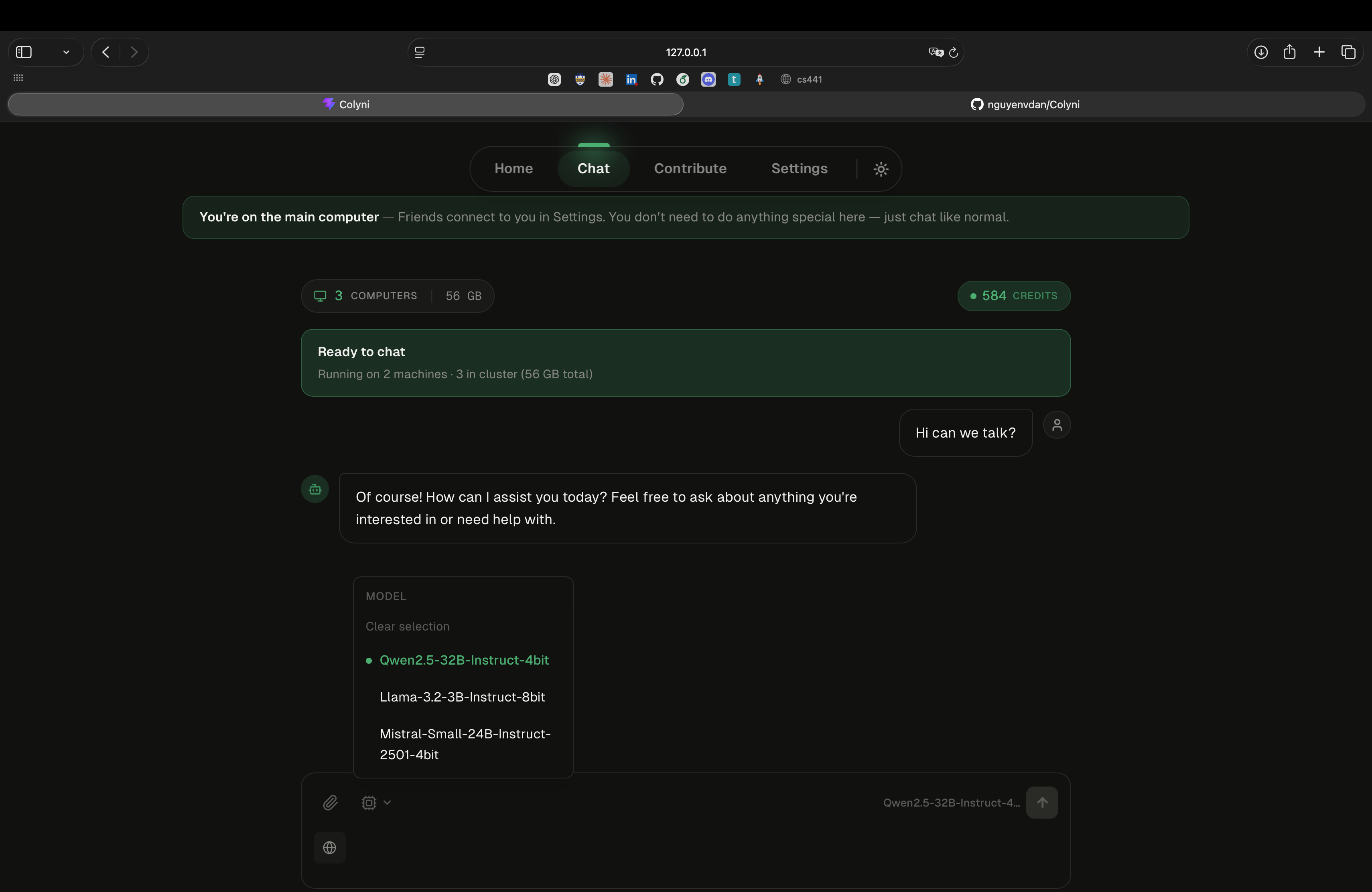
Task: Select Llama-3.2-3B-Instruct-8bit model
Action: coord(462,697)
